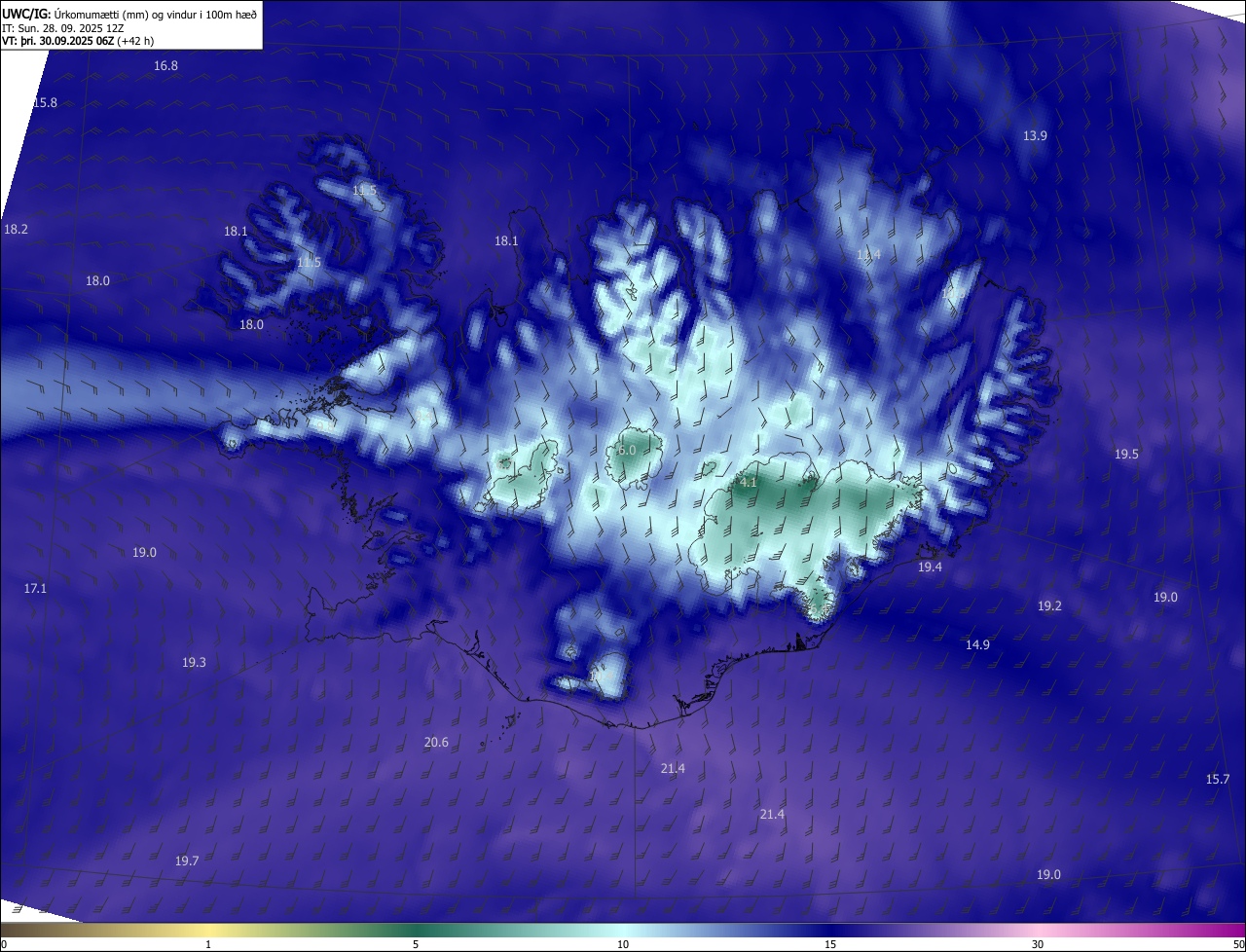Viewport: 1246px width, 952px height.
Task: Click the 'IT: Sun. 28. 09. 2025 12Z' line
Action: click(x=62, y=28)
